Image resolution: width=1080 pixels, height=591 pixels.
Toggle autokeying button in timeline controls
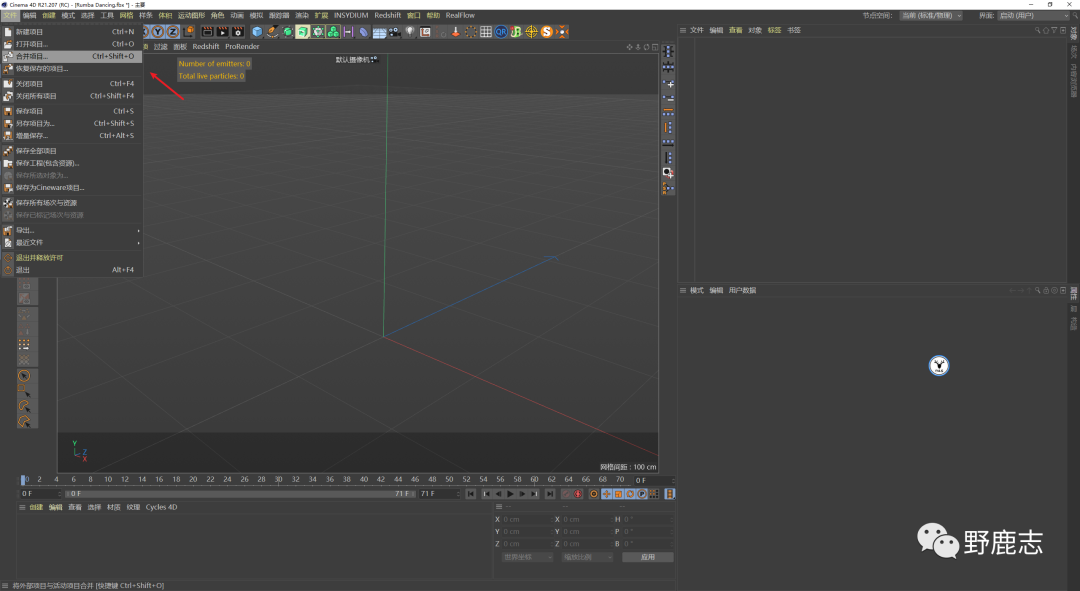pos(578,494)
